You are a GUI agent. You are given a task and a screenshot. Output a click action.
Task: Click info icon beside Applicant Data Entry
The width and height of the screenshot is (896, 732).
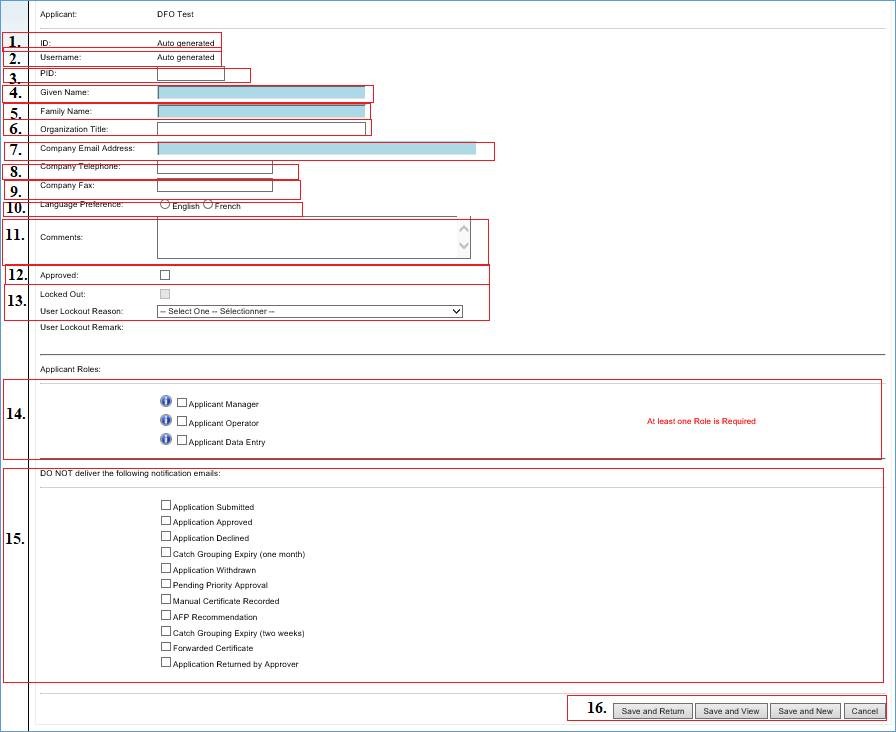166,439
